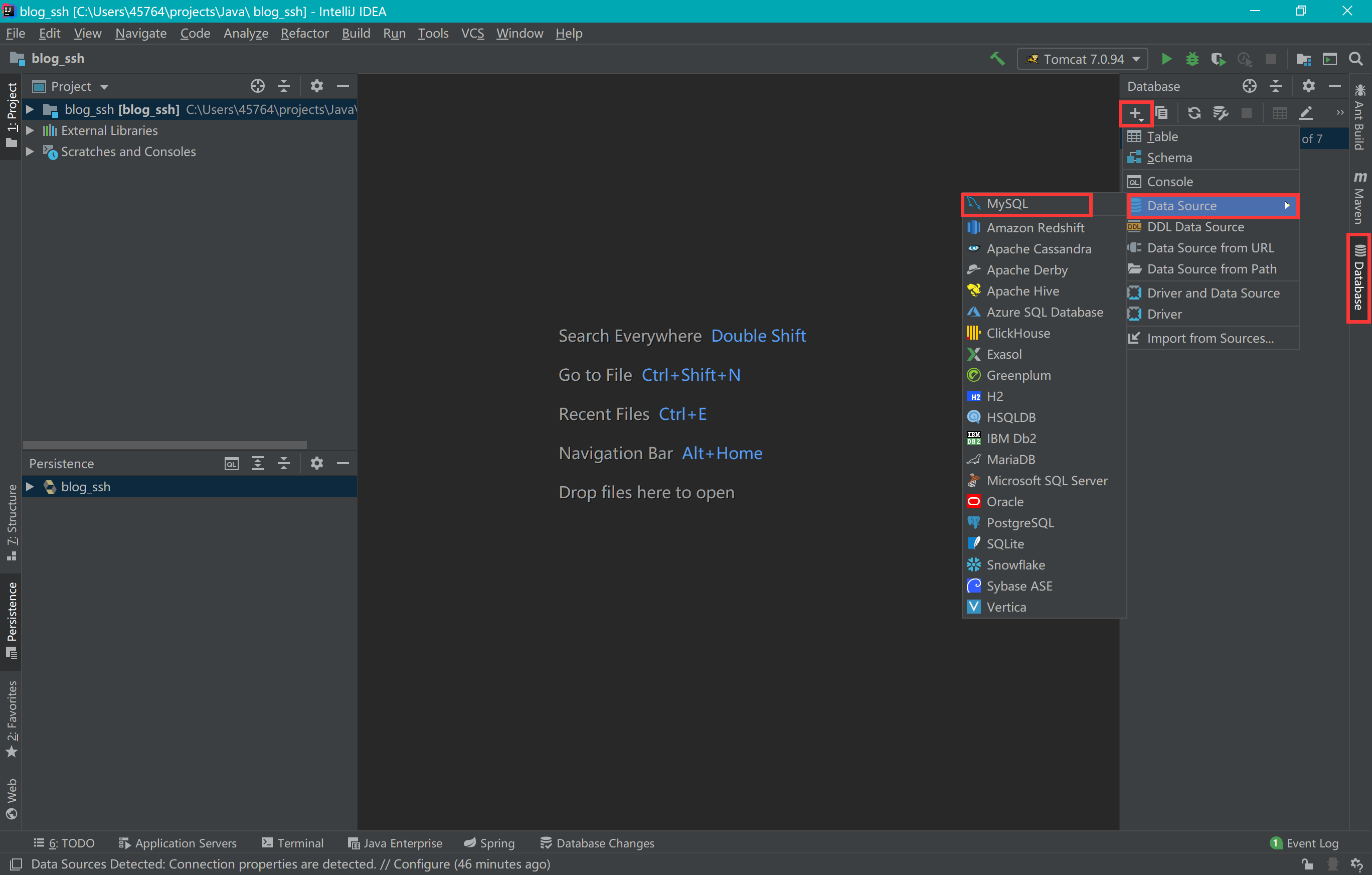Collapse all in Project panel
The image size is (1372, 875).
tap(284, 86)
